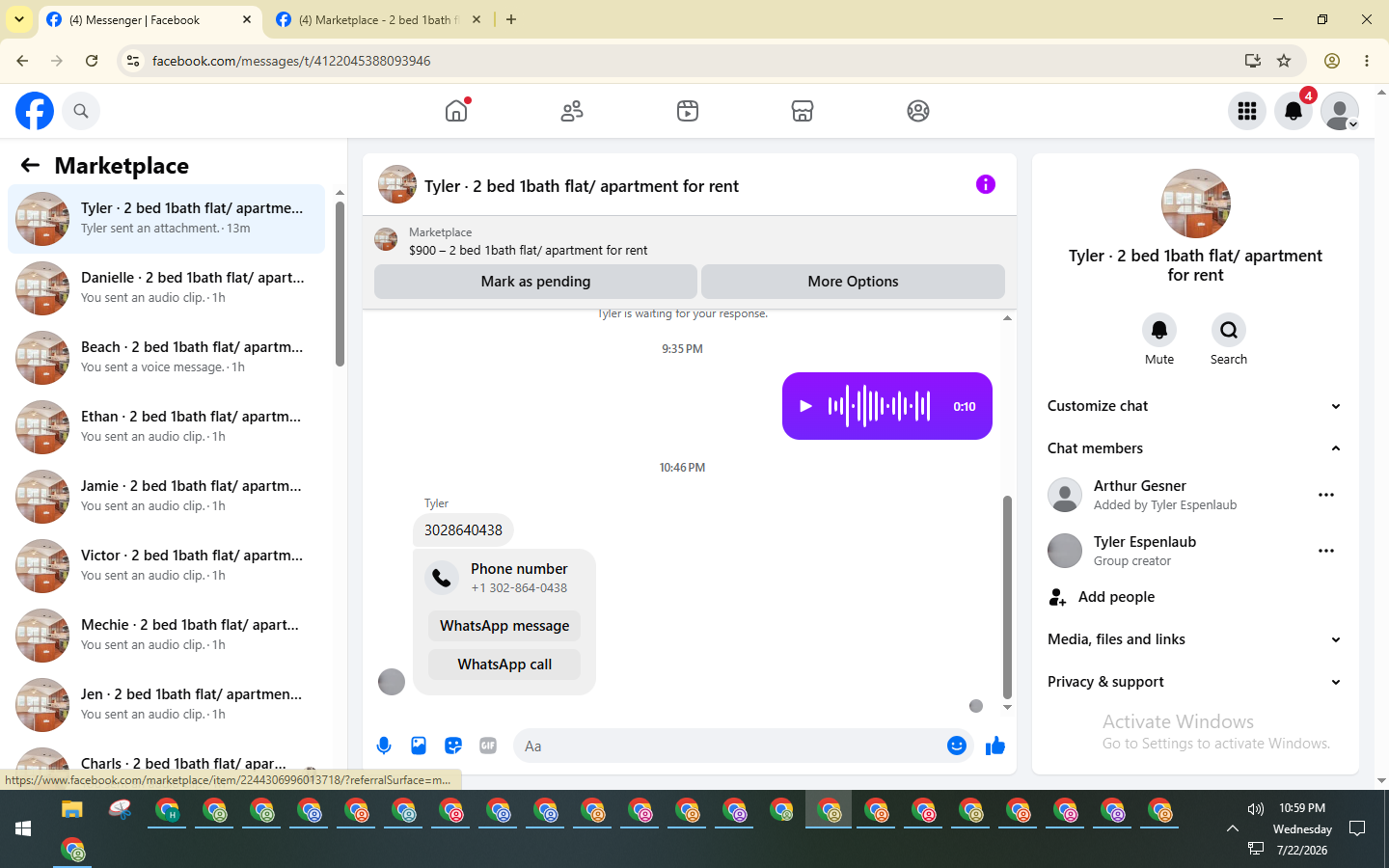Click the voice clip waveform

880,406
